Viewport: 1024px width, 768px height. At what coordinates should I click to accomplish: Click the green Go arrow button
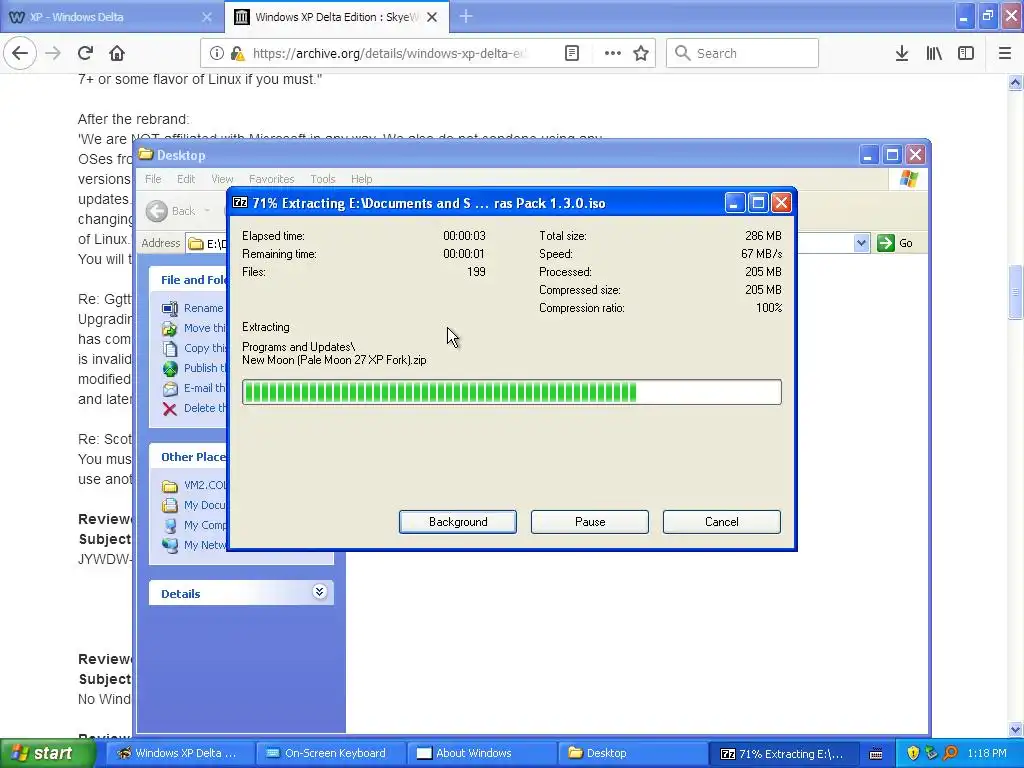(886, 244)
